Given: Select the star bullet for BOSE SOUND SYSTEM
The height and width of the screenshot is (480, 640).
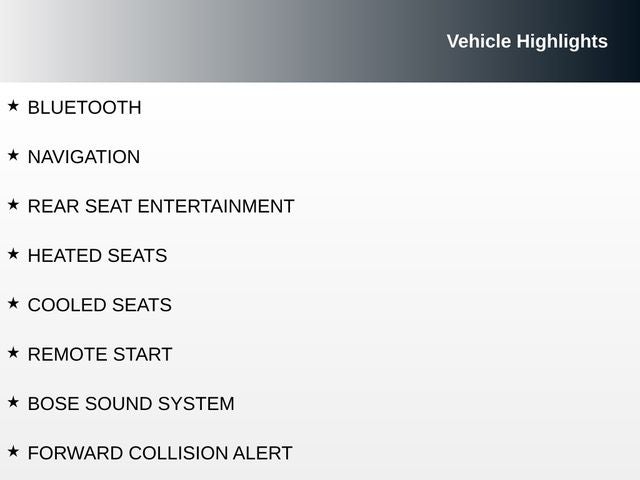Looking at the screenshot, I should [13, 402].
